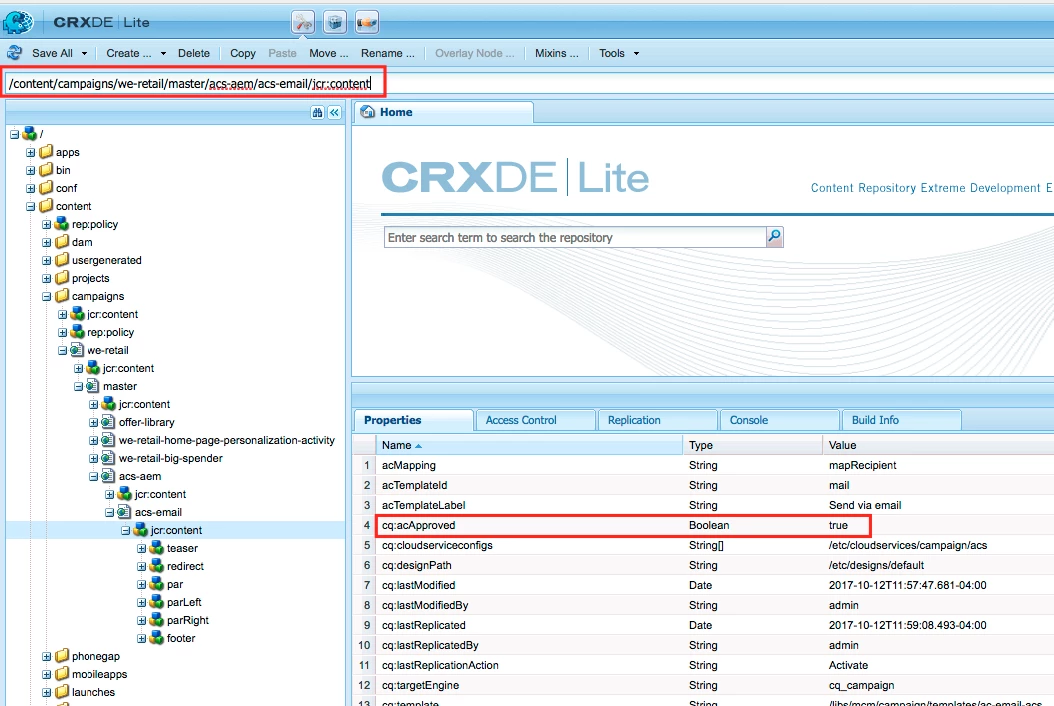Screen dimensions: 1054x706
Task: Open the Save All dropdown arrow
Action: 84,53
